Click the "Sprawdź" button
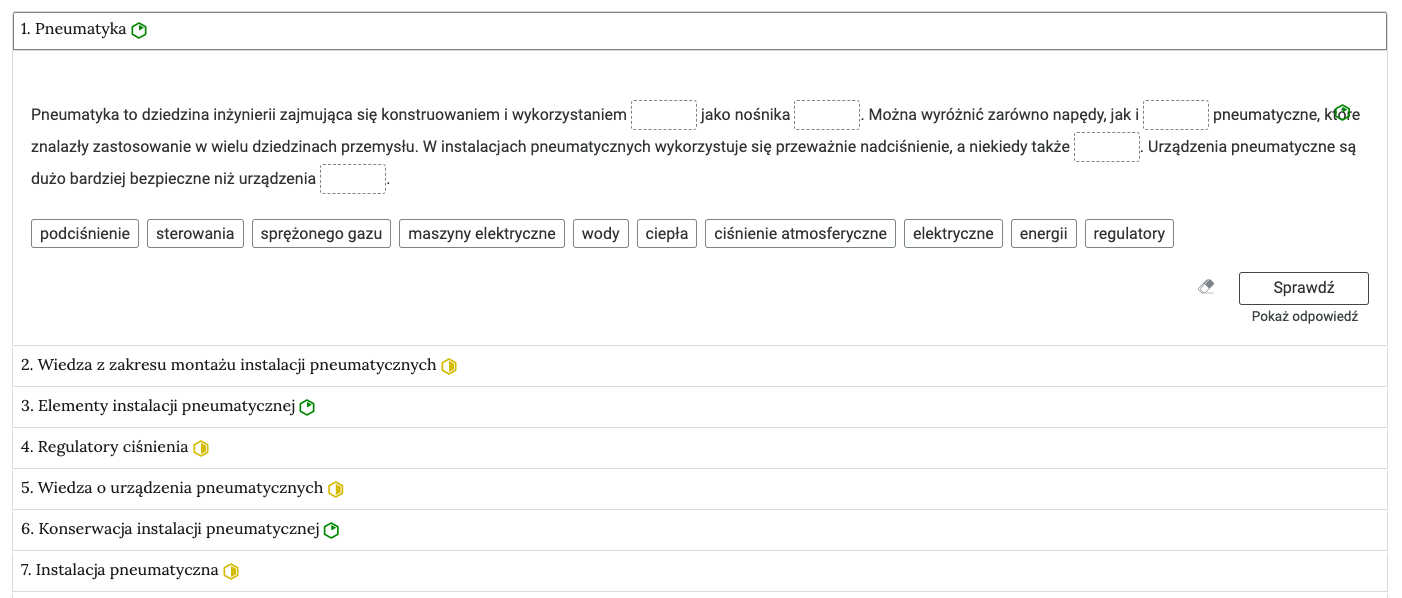 click(x=1303, y=288)
